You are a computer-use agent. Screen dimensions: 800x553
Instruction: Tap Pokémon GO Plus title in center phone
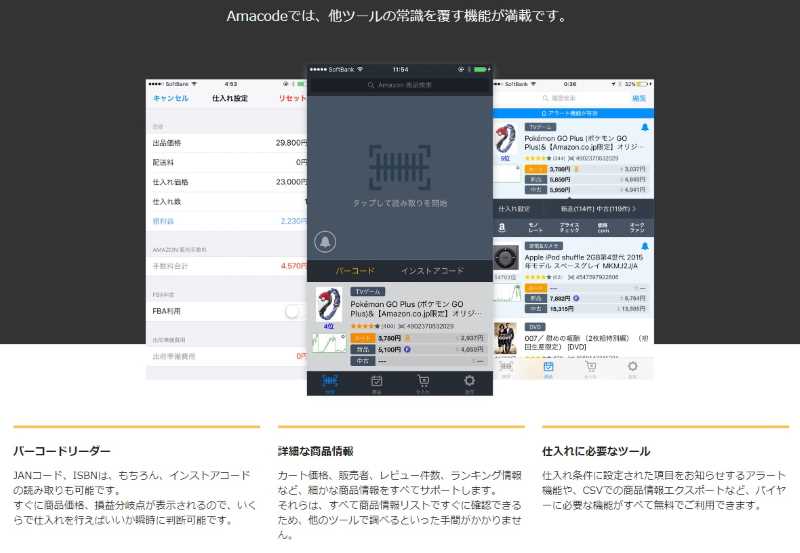pyautogui.click(x=415, y=309)
